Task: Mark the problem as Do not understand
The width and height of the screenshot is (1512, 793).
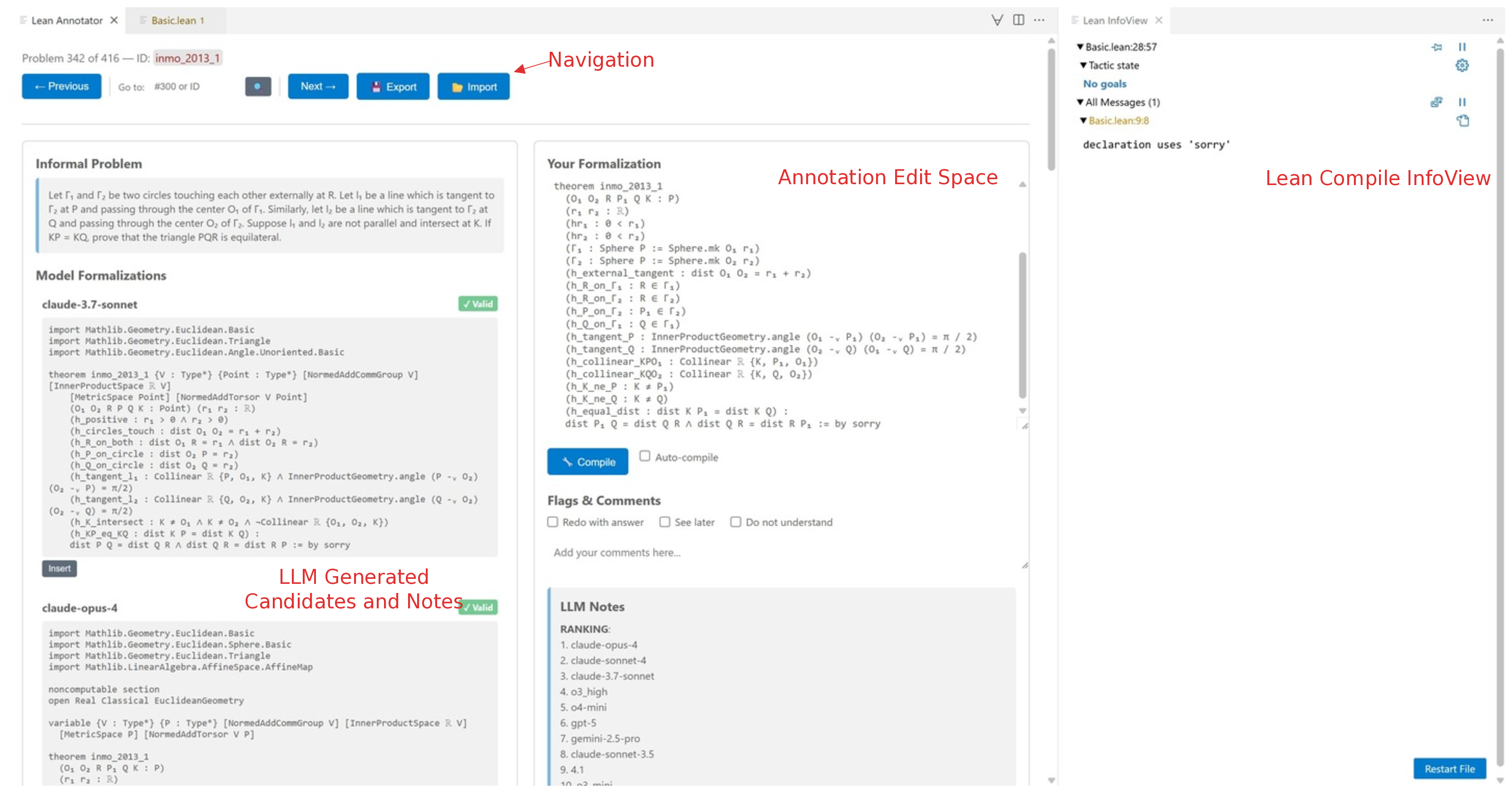Action: point(736,522)
